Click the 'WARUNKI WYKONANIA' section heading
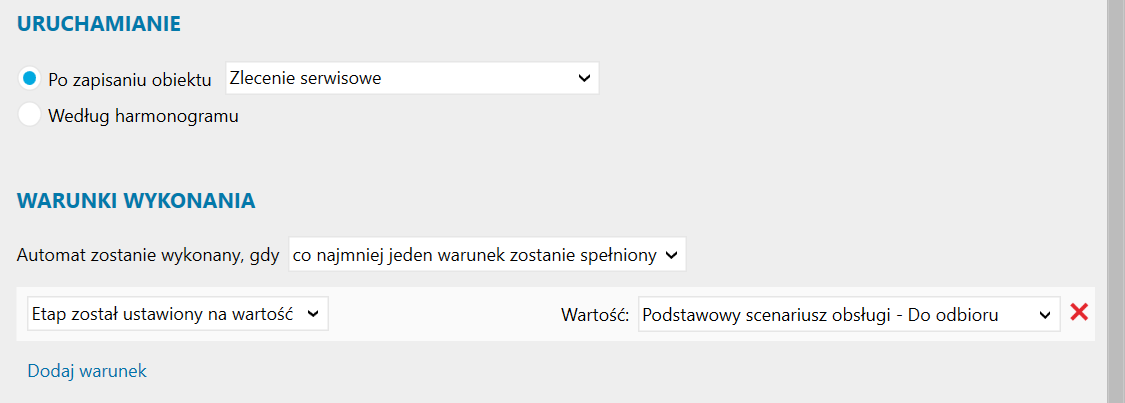This screenshot has width=1125, height=403. click(x=136, y=200)
